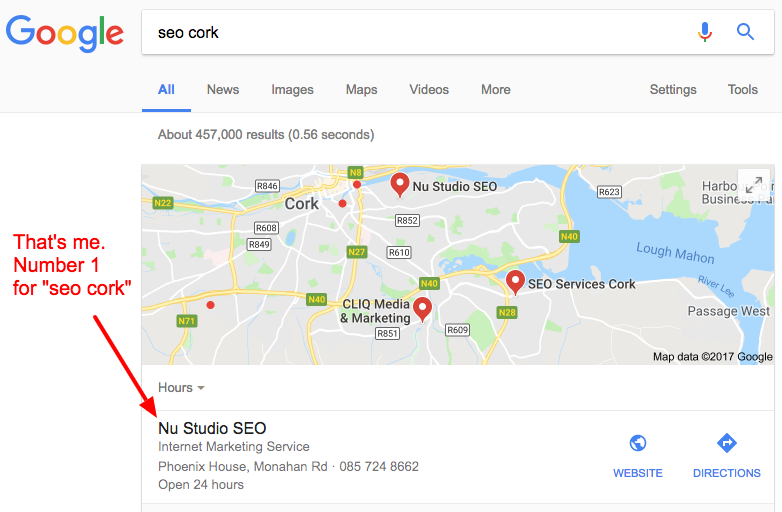Open the Maps tab

pos(361,89)
